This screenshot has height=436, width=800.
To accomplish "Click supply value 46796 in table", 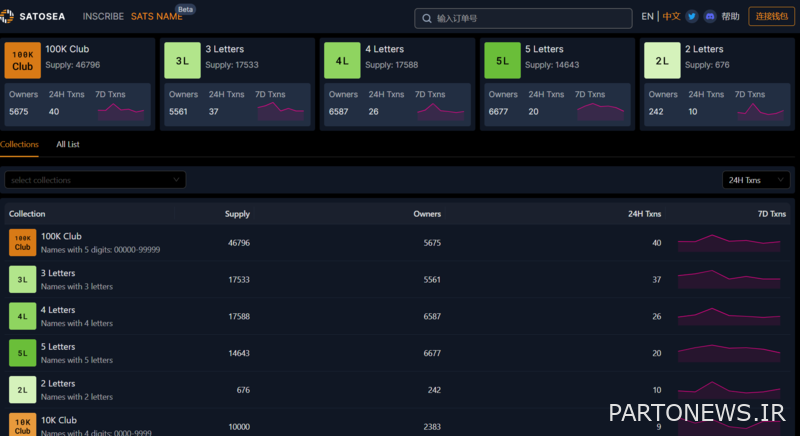I will click(239, 243).
